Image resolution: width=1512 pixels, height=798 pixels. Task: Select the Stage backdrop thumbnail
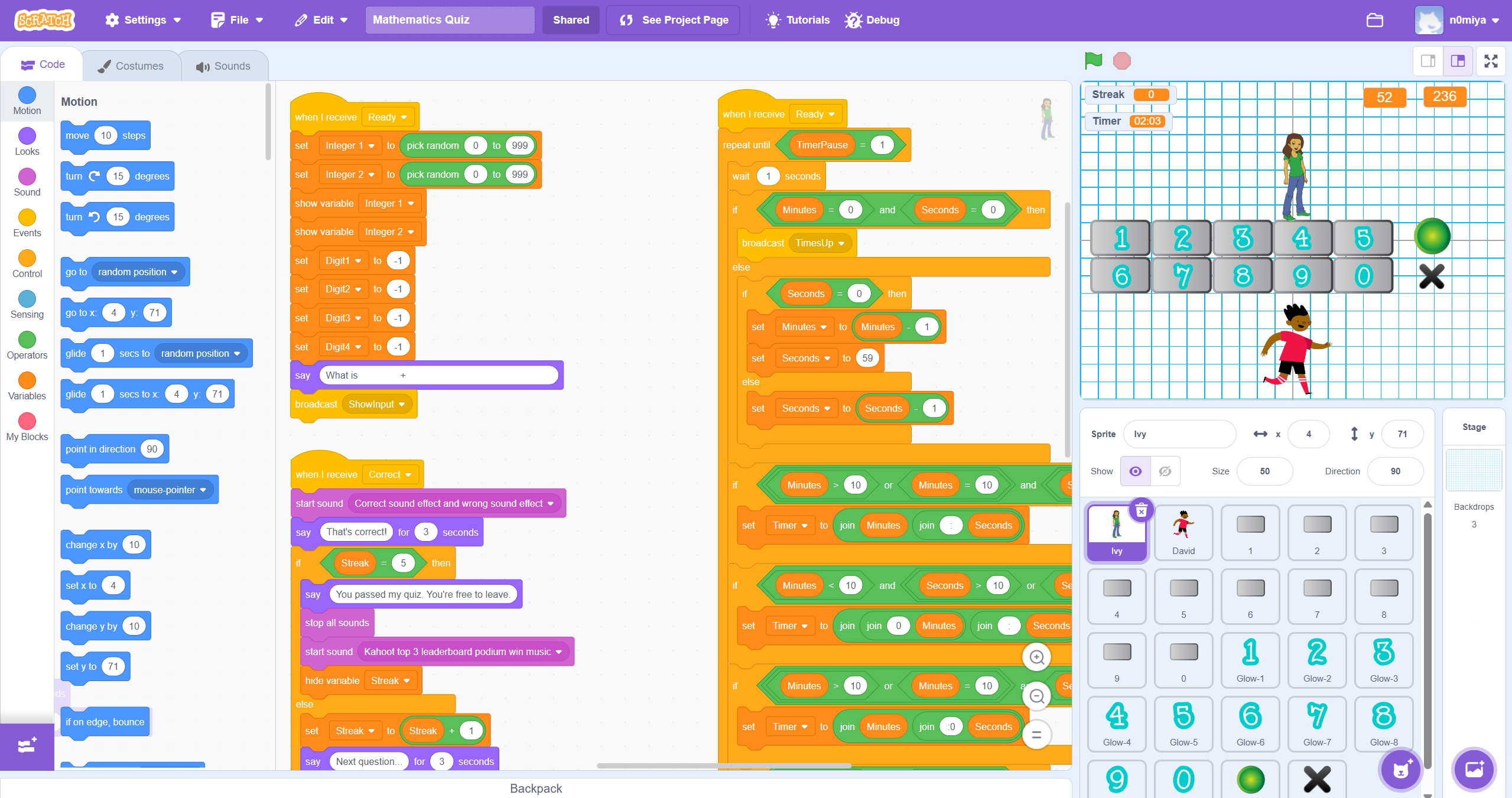(1474, 470)
